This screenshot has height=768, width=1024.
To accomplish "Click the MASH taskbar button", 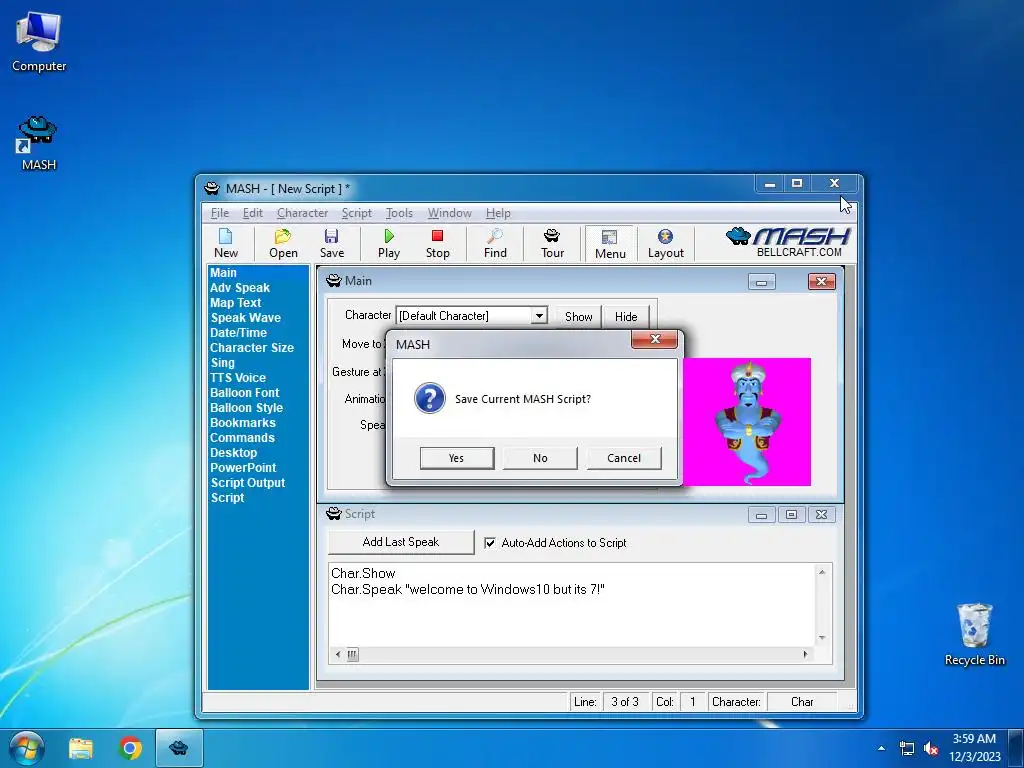I will [x=179, y=748].
